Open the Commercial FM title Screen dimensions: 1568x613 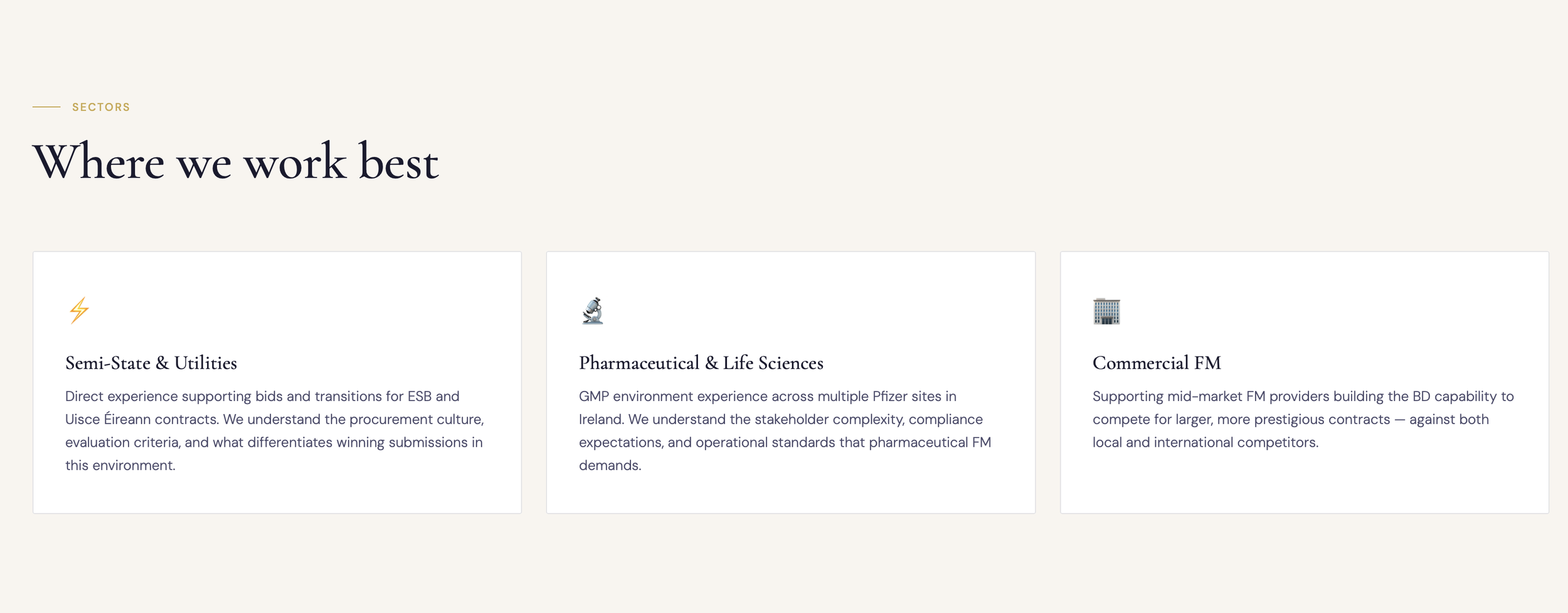pos(1157,363)
